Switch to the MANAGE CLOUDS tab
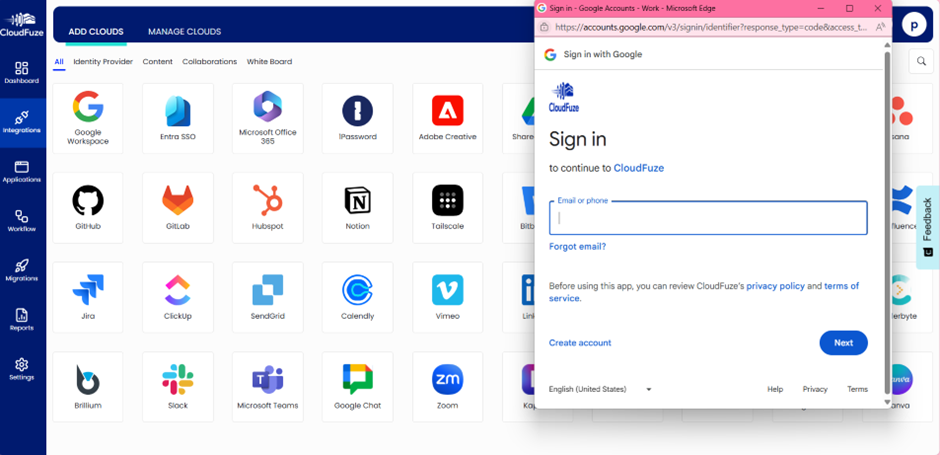This screenshot has width=940, height=455. pyautogui.click(x=185, y=32)
